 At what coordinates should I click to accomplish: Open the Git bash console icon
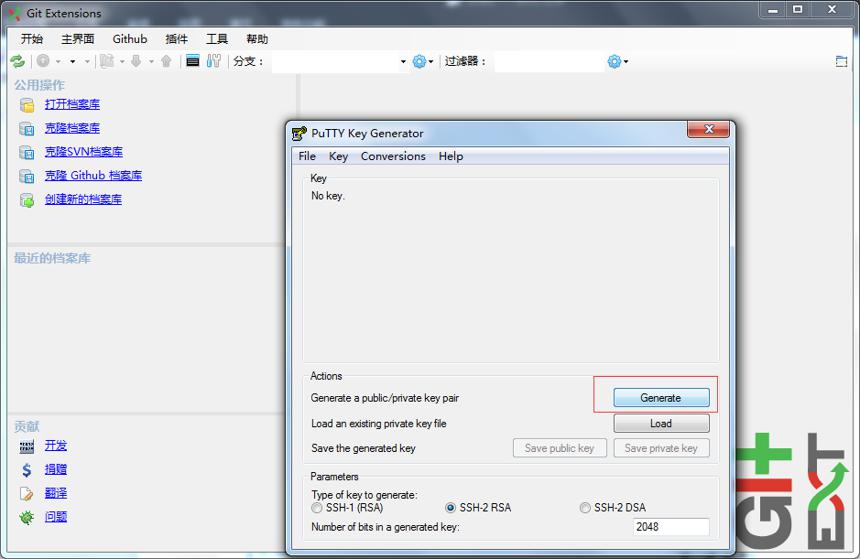click(x=193, y=61)
